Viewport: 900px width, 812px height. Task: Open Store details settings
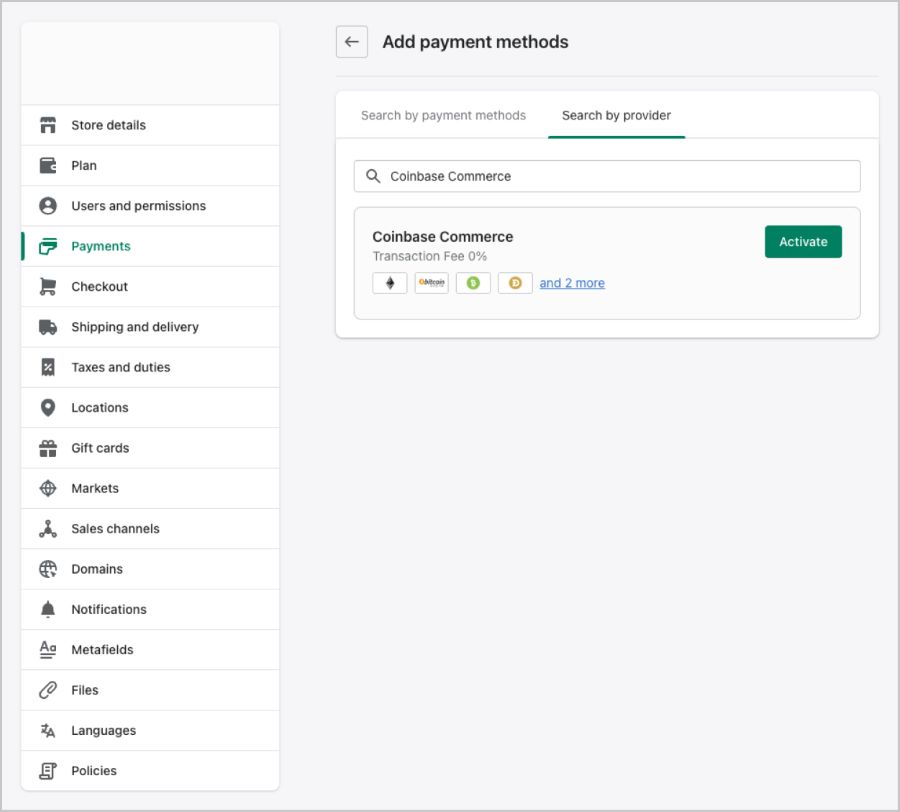[x=150, y=125]
